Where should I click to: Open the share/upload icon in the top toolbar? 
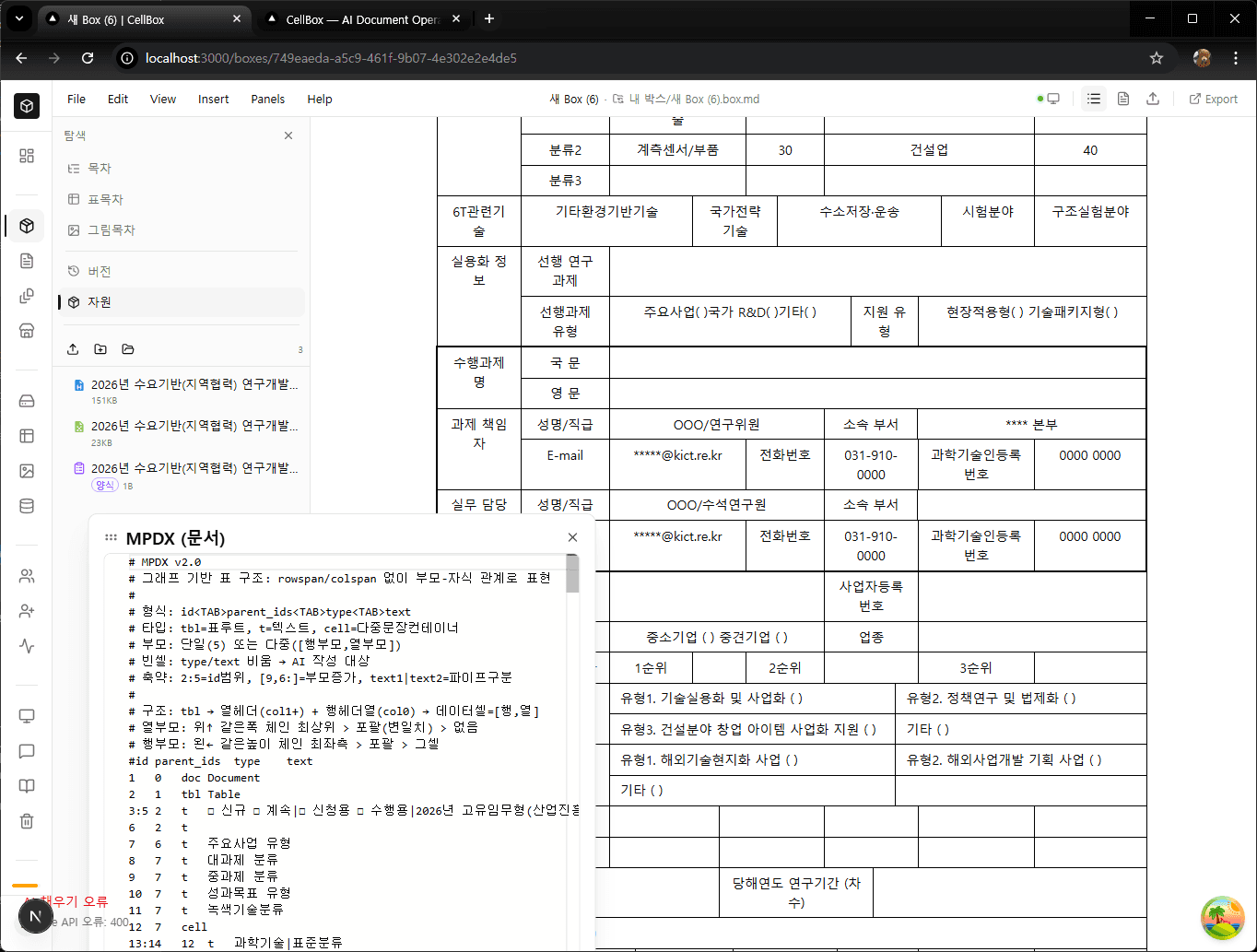pyautogui.click(x=1152, y=99)
